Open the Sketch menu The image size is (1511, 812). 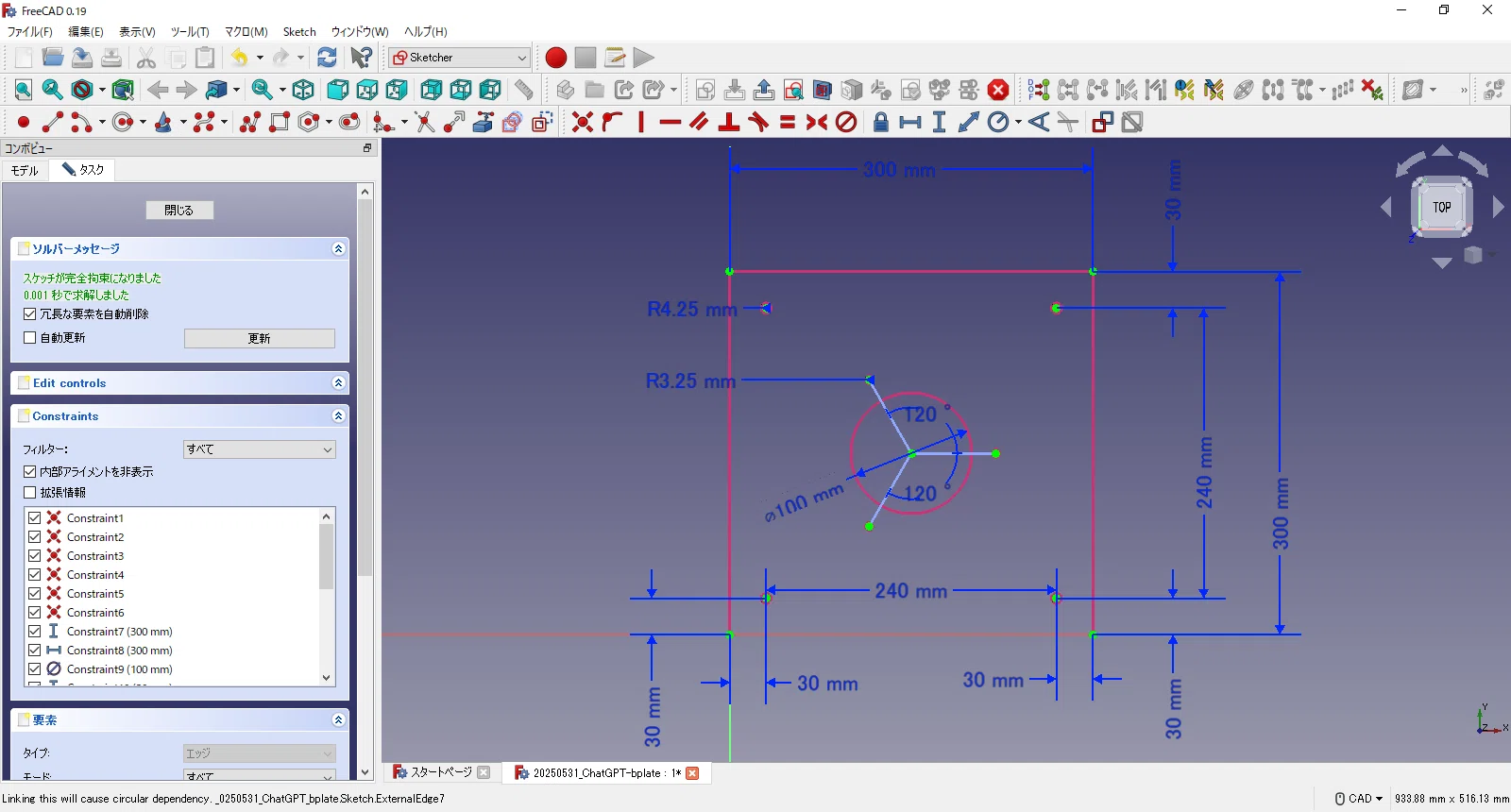click(299, 31)
